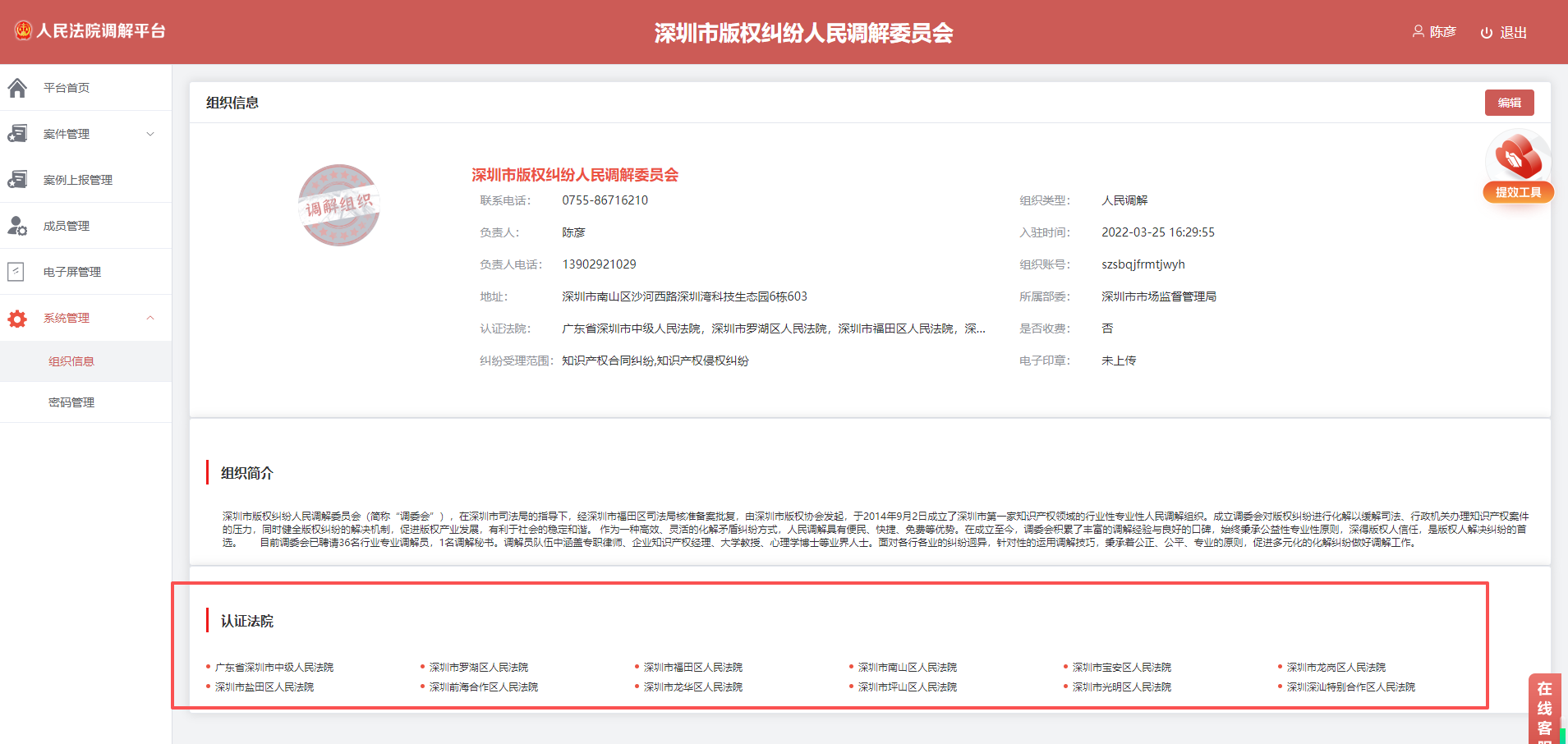This screenshot has height=744, width=1568.
Task: Click the 系统管理 gear icon
Action: pos(17,319)
